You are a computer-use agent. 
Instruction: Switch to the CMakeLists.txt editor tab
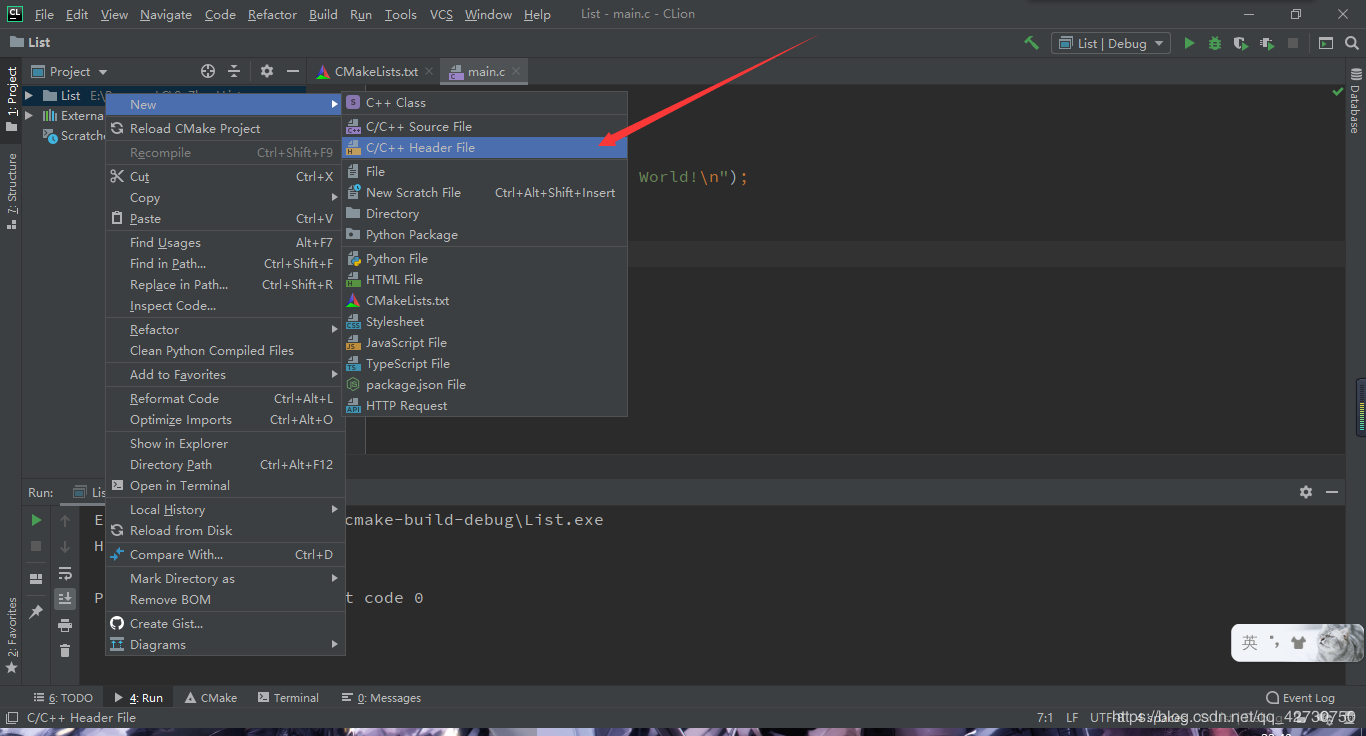[x=375, y=72]
